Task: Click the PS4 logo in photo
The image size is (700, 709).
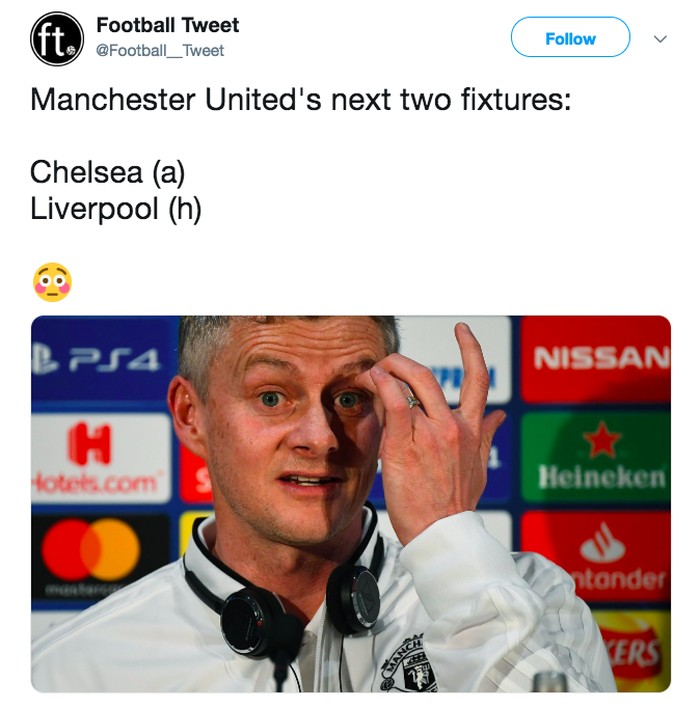Action: [x=95, y=361]
